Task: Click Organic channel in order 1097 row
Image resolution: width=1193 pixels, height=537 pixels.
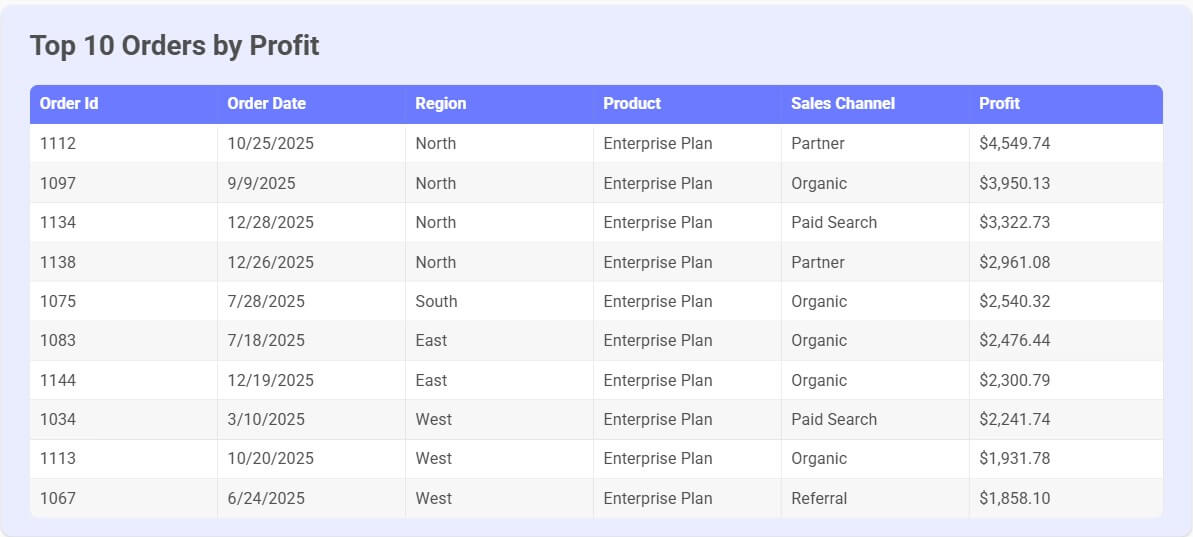Action: tap(819, 183)
